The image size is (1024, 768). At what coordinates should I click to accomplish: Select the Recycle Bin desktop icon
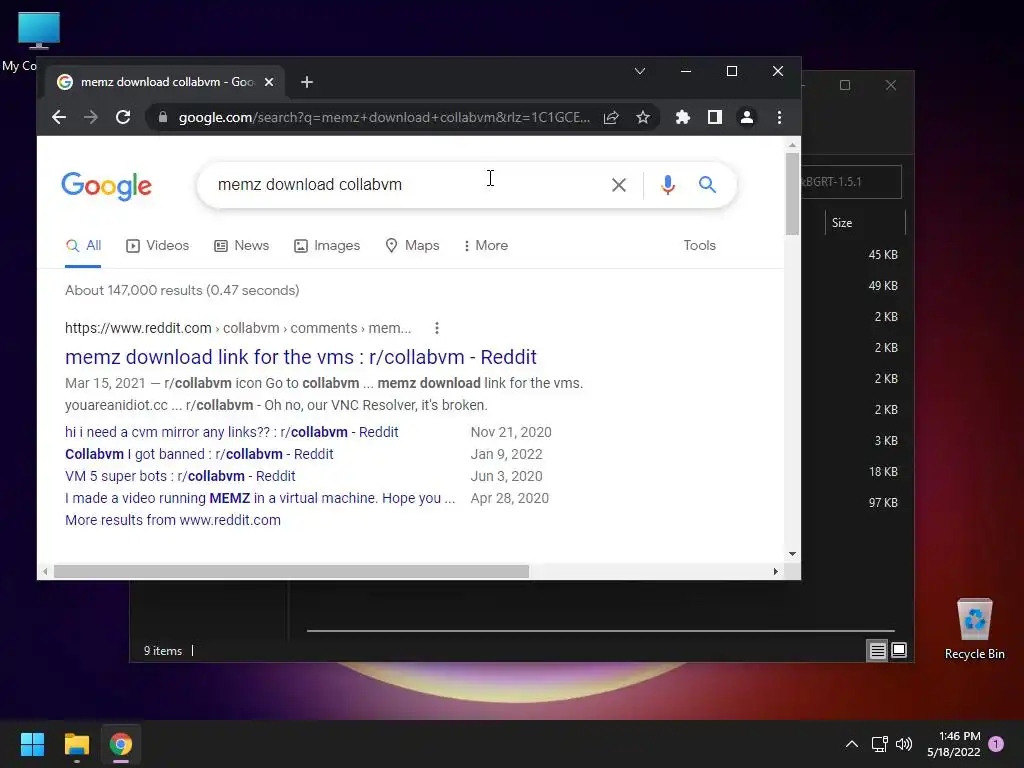(974, 628)
